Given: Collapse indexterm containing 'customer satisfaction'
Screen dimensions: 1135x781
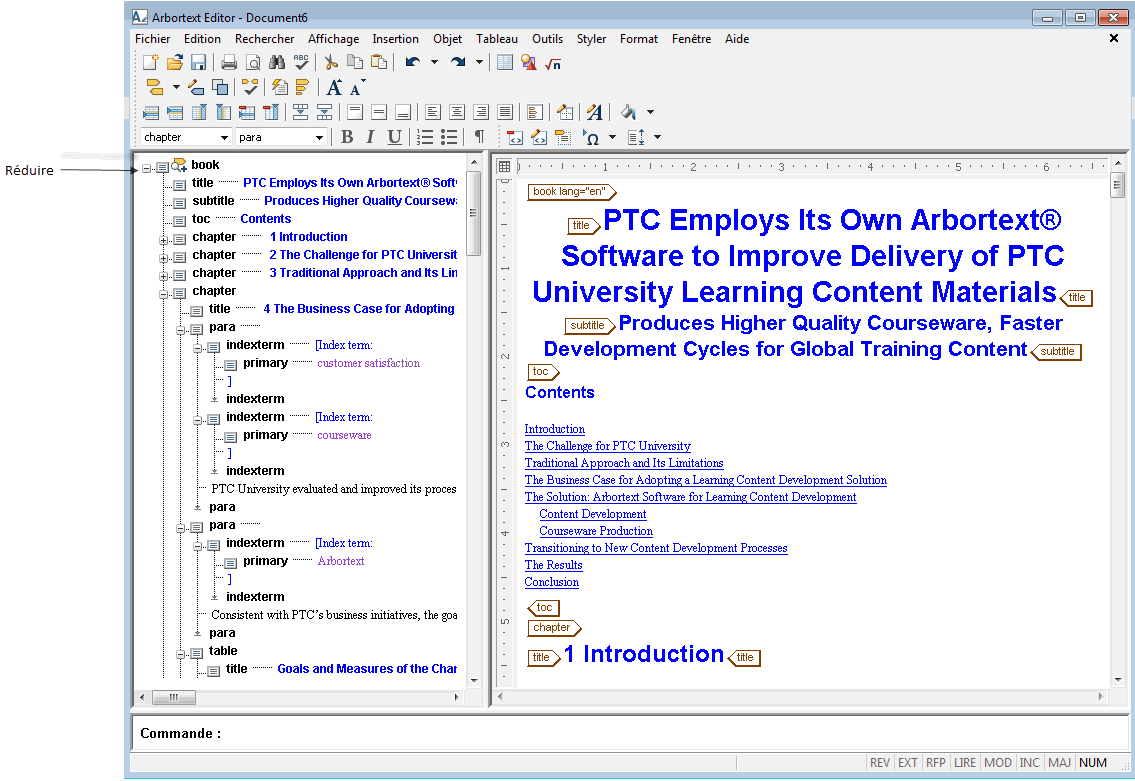Looking at the screenshot, I should tap(198, 348).
